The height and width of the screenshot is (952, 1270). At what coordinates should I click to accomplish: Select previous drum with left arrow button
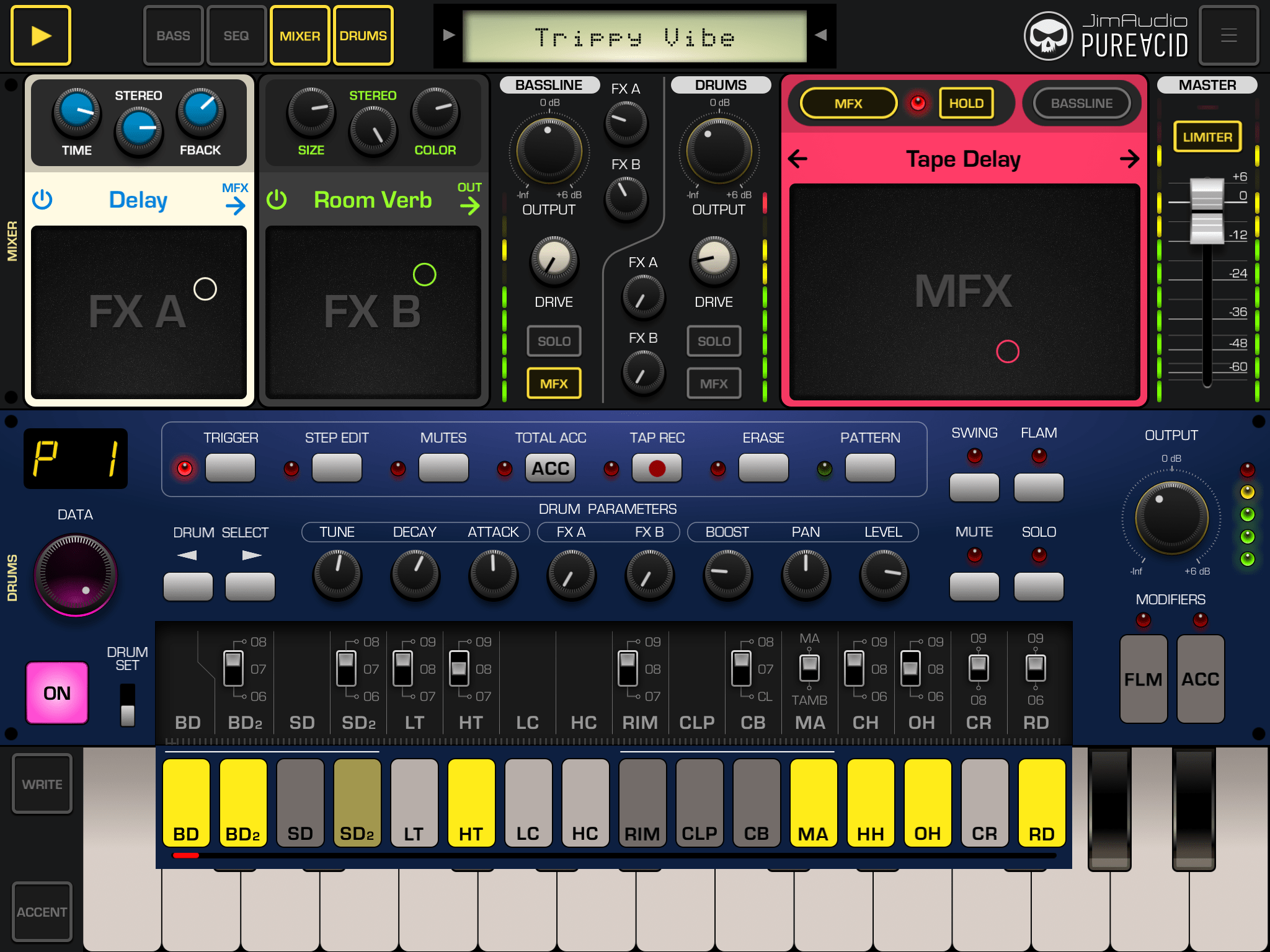188,586
